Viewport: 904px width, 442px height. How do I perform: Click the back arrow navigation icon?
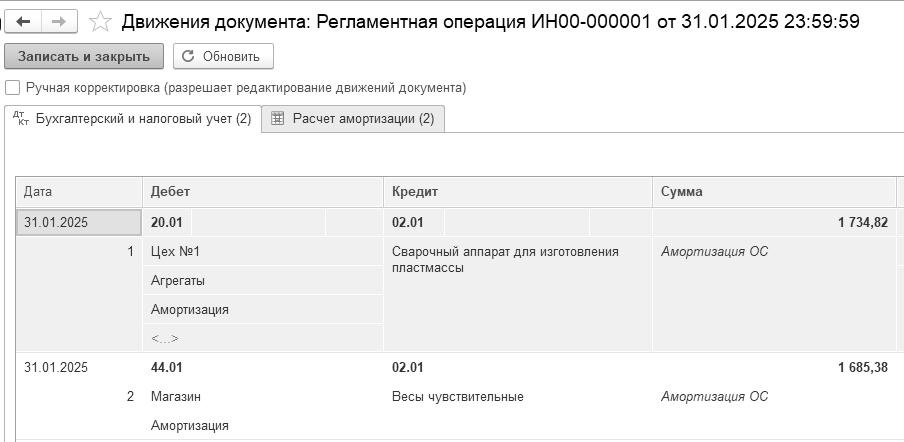tap(24, 22)
